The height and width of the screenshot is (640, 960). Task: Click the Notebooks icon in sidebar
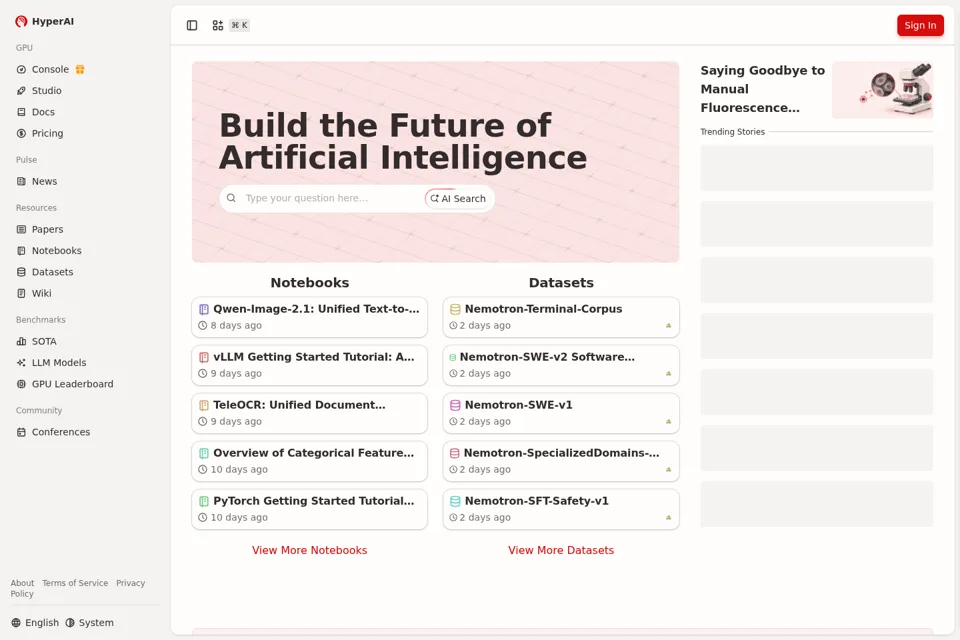pyautogui.click(x=21, y=250)
